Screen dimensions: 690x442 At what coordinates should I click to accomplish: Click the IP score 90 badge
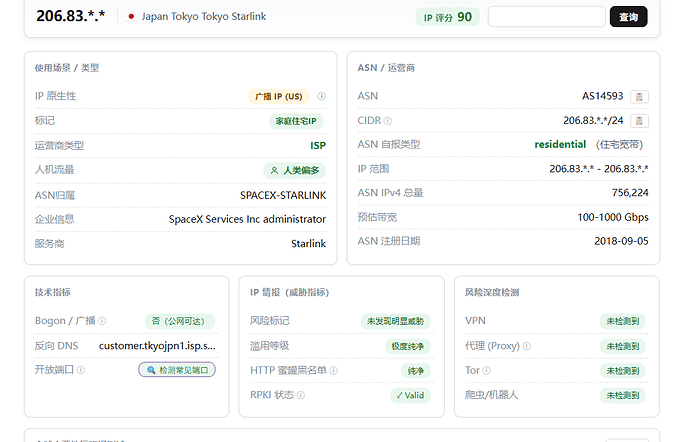coord(448,17)
